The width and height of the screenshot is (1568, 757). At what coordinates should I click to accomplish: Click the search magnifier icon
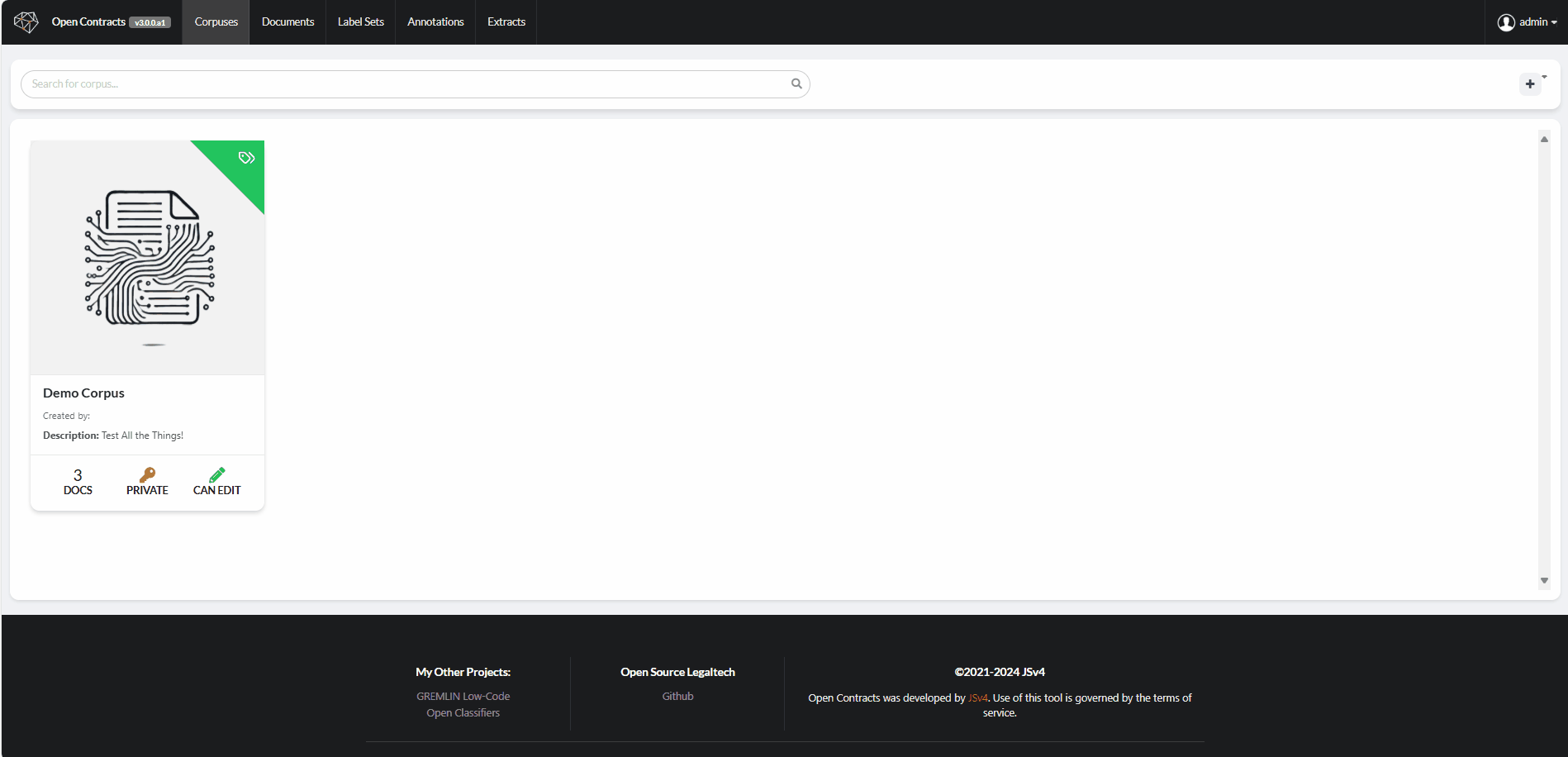click(796, 83)
